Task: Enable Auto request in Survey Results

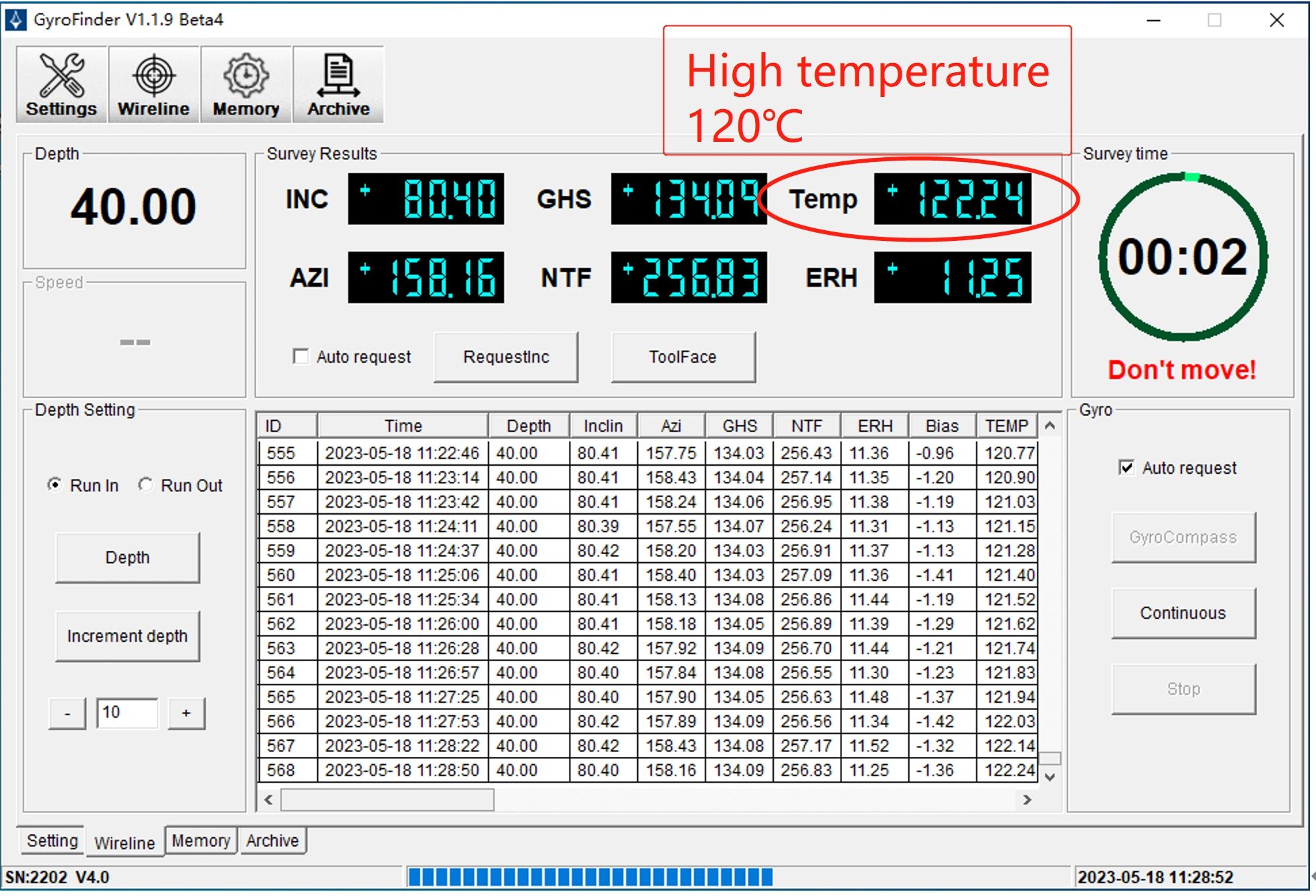Action: coord(301,357)
